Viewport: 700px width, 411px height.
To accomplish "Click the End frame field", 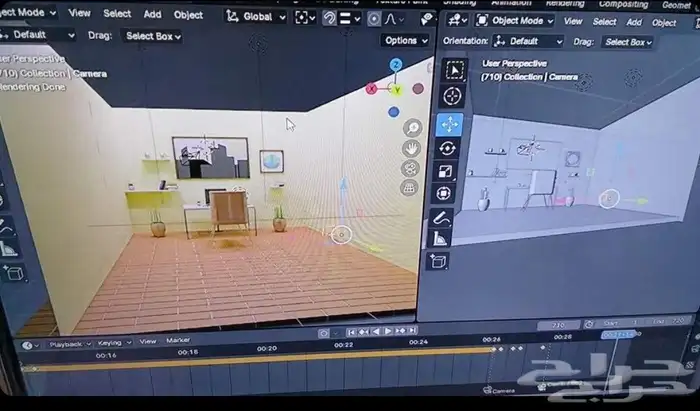I will tap(669, 321).
